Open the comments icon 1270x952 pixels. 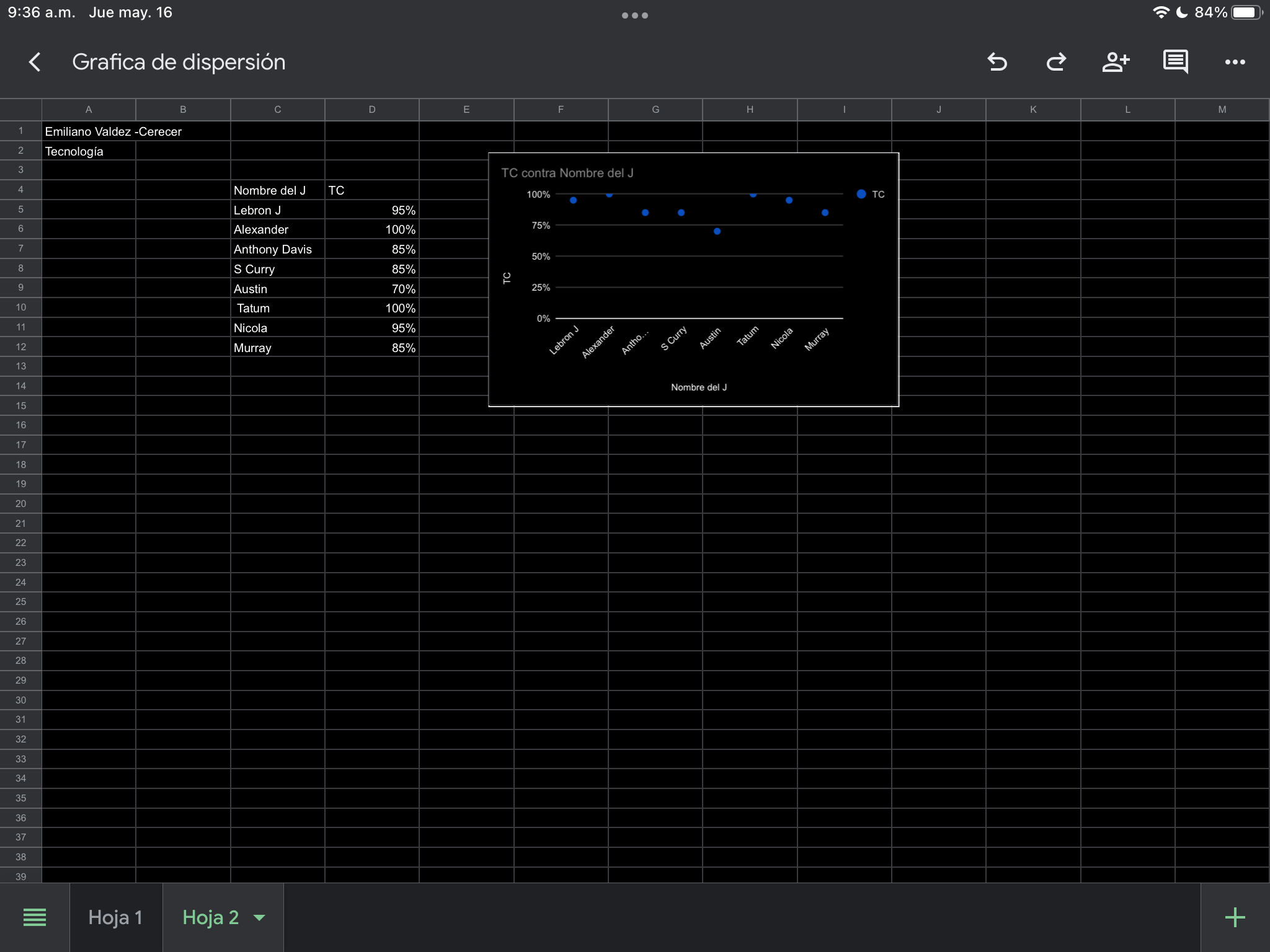click(x=1175, y=62)
